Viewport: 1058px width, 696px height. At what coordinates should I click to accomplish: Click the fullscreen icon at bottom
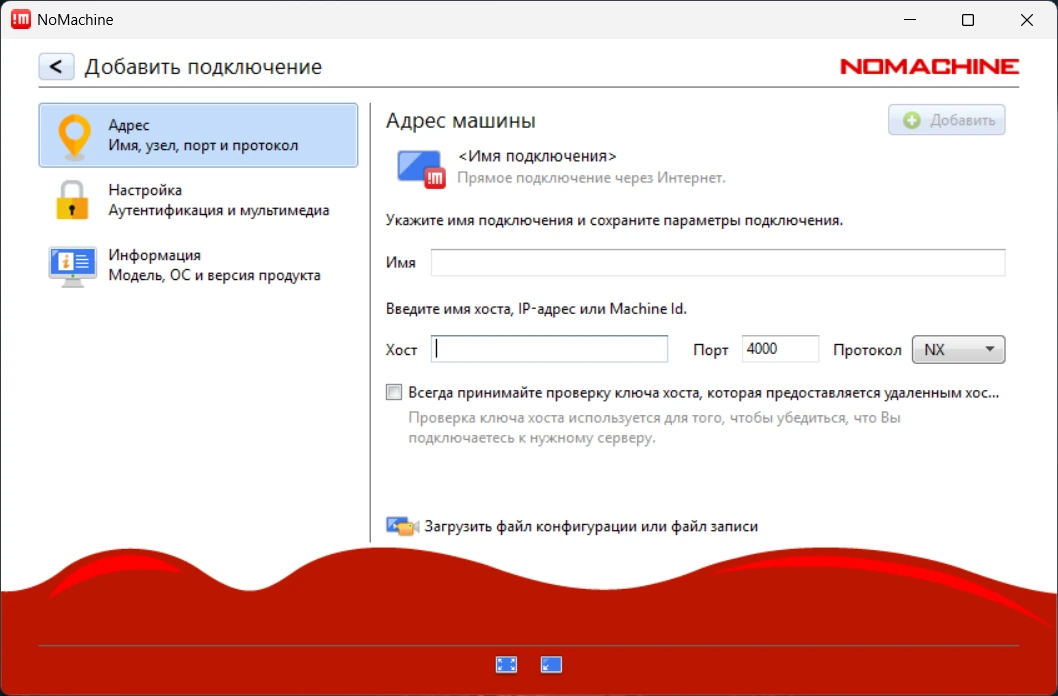click(507, 665)
